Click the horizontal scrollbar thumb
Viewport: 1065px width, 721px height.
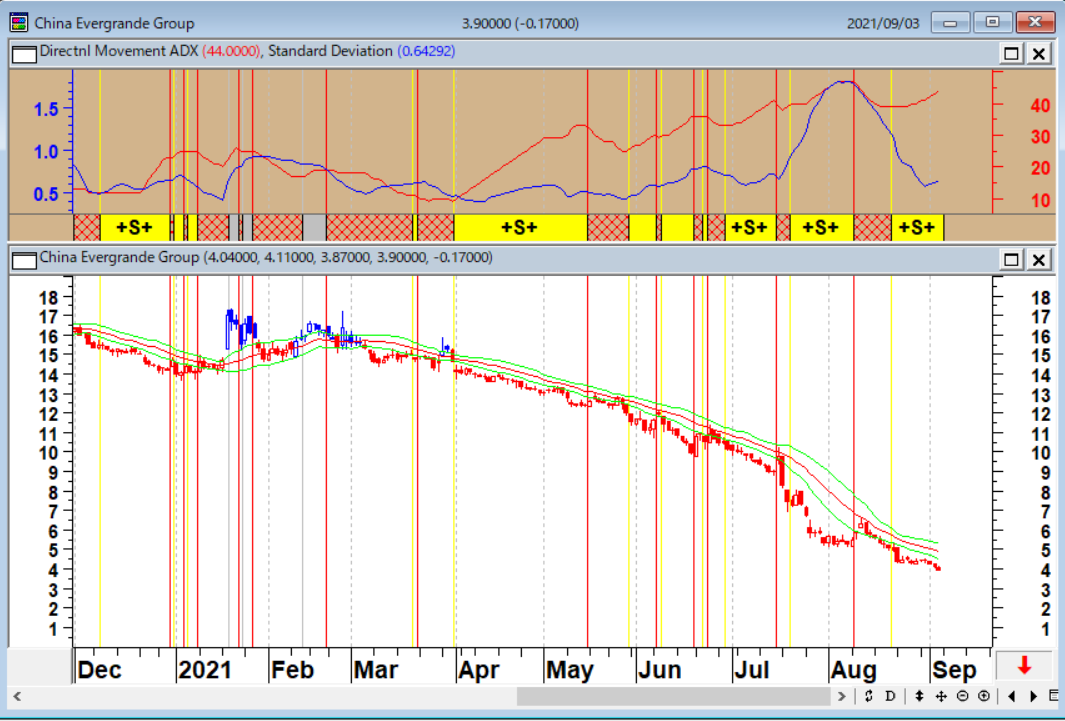(674, 696)
